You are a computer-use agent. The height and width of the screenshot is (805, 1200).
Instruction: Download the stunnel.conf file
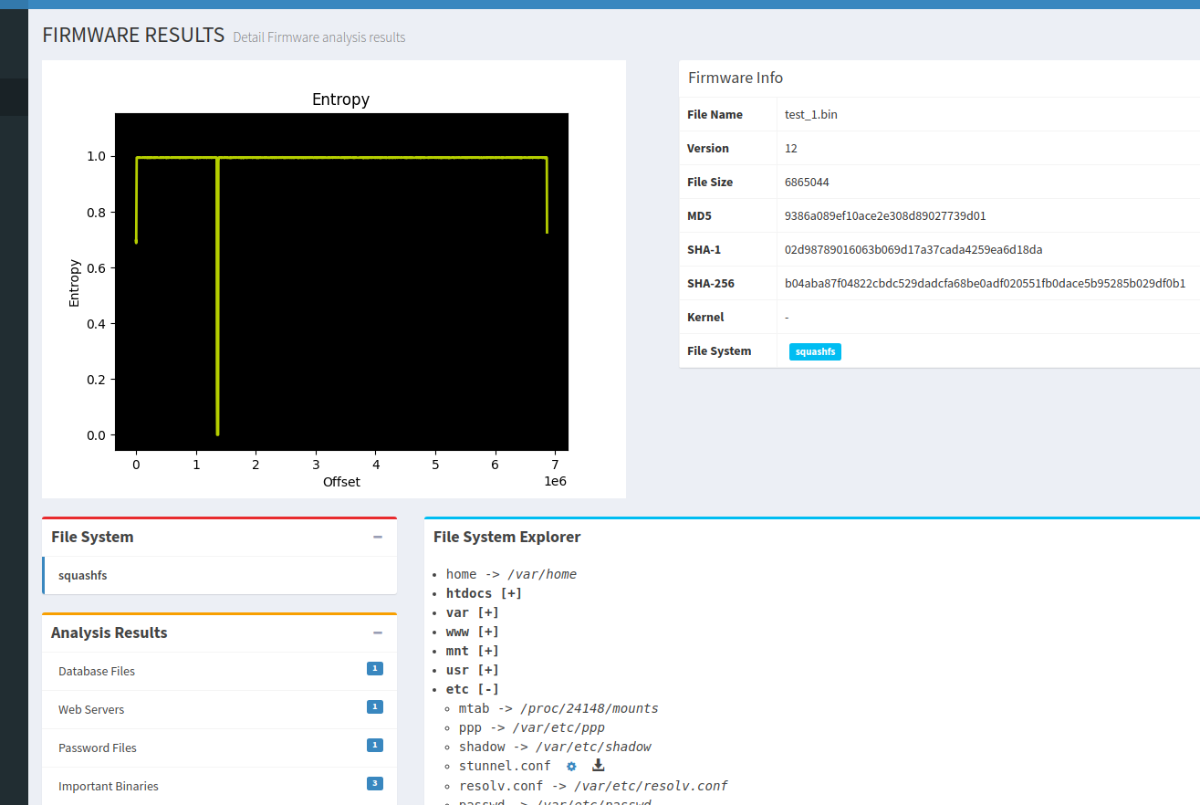coord(599,766)
